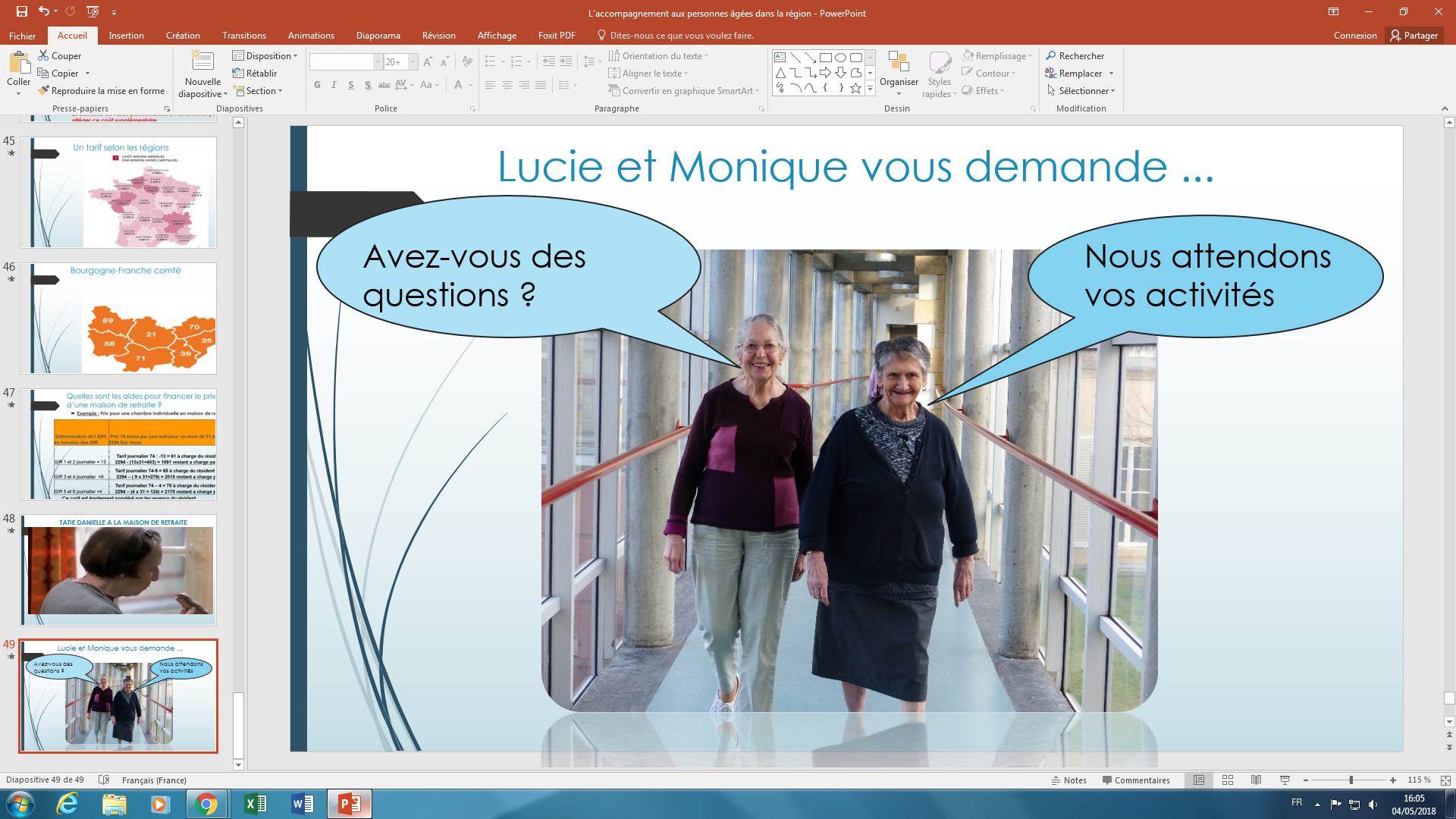Click Connexion to sign in
The height and width of the screenshot is (819, 1456).
[x=1355, y=36]
